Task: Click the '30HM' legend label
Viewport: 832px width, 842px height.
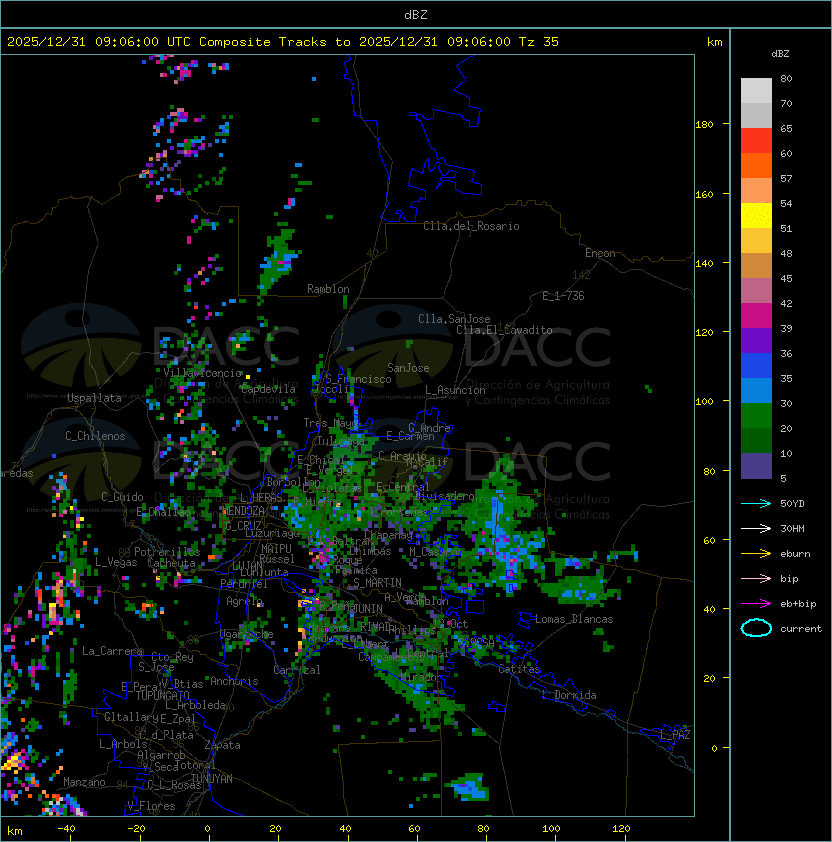Action: (x=792, y=528)
